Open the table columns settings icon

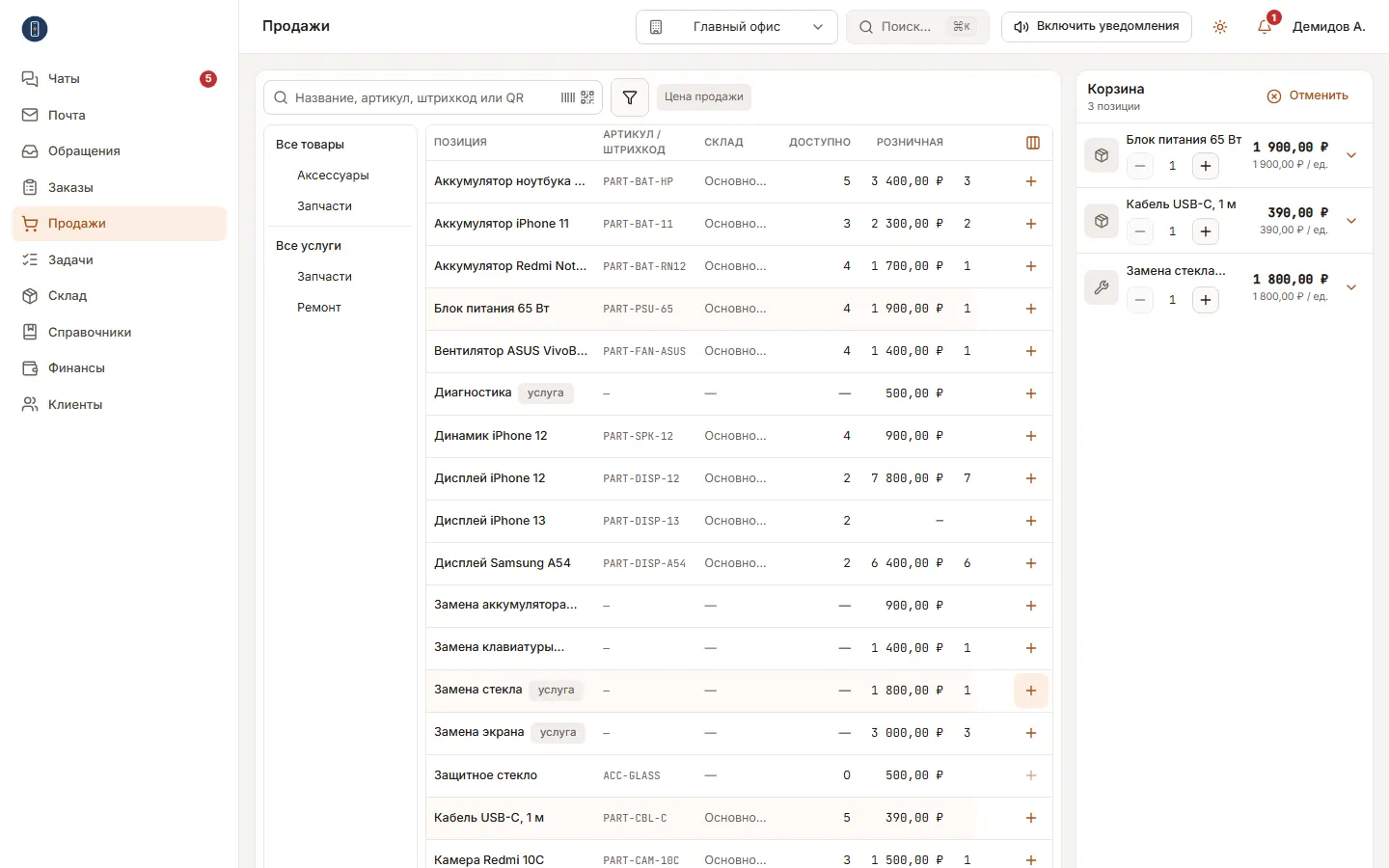(x=1033, y=143)
